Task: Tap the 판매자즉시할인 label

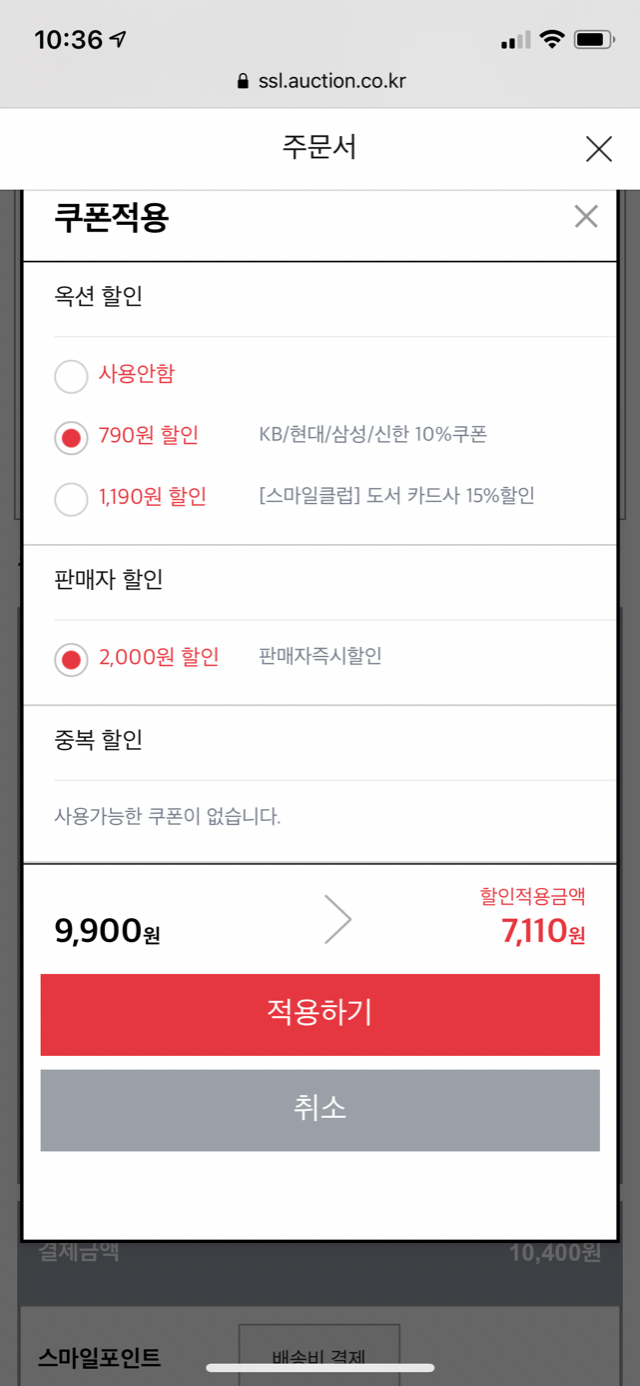Action: pyautogui.click(x=320, y=657)
